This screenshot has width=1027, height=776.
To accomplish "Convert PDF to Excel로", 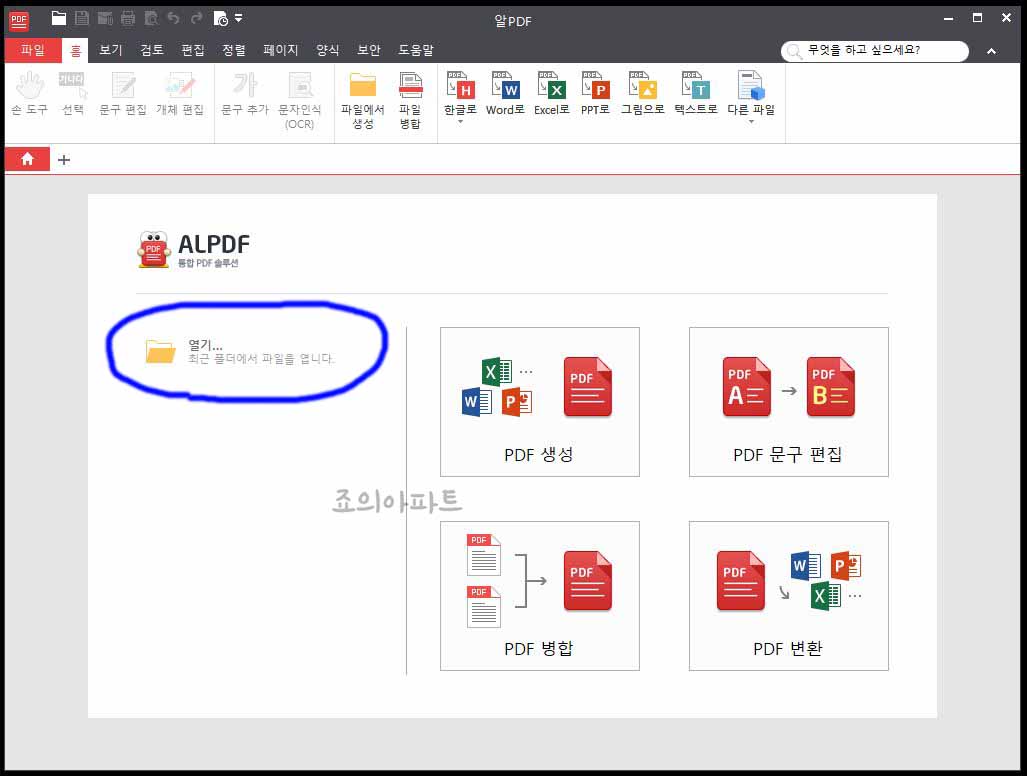I will [551, 94].
